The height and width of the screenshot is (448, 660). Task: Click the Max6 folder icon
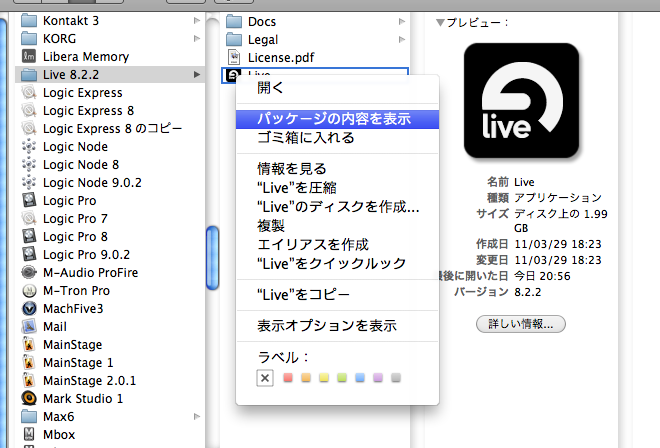click(x=29, y=416)
